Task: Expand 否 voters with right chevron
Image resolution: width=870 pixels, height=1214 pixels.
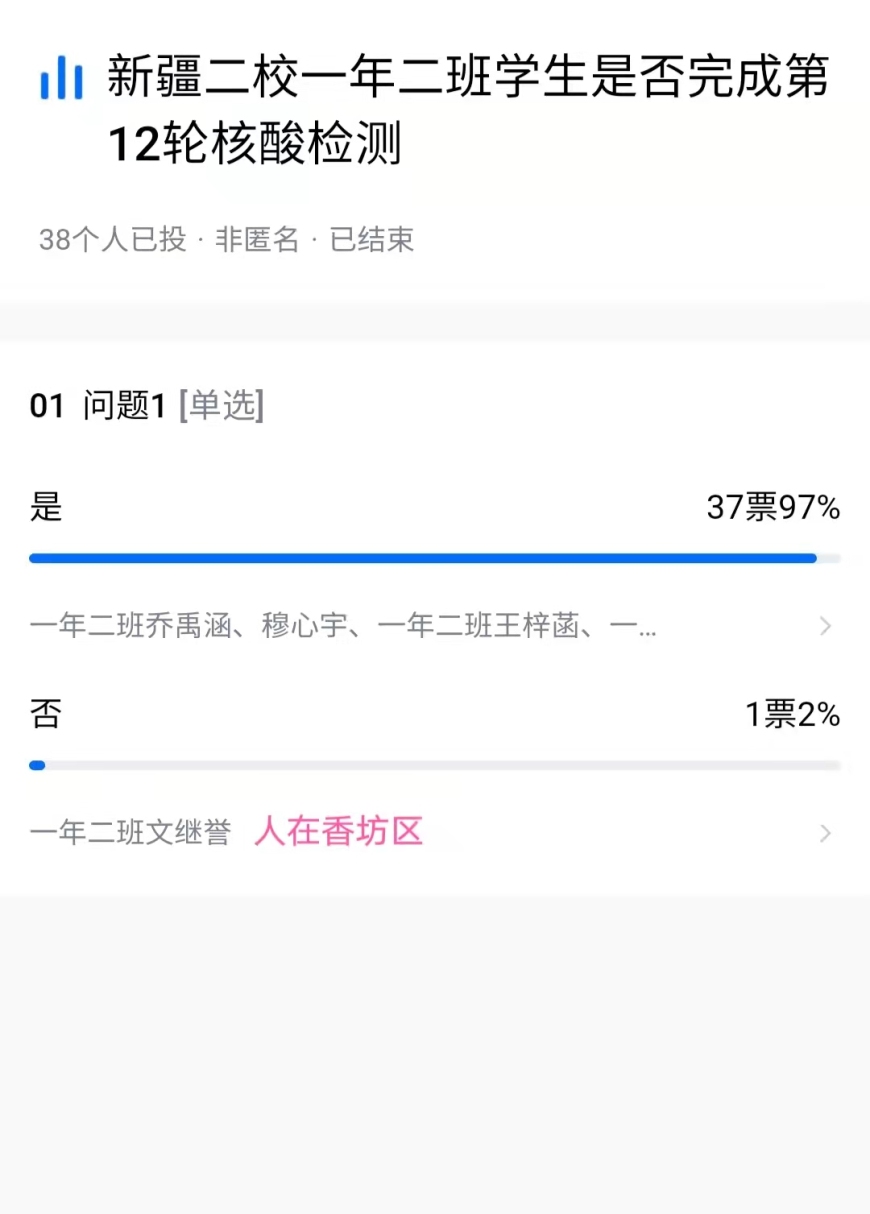Action: click(825, 833)
